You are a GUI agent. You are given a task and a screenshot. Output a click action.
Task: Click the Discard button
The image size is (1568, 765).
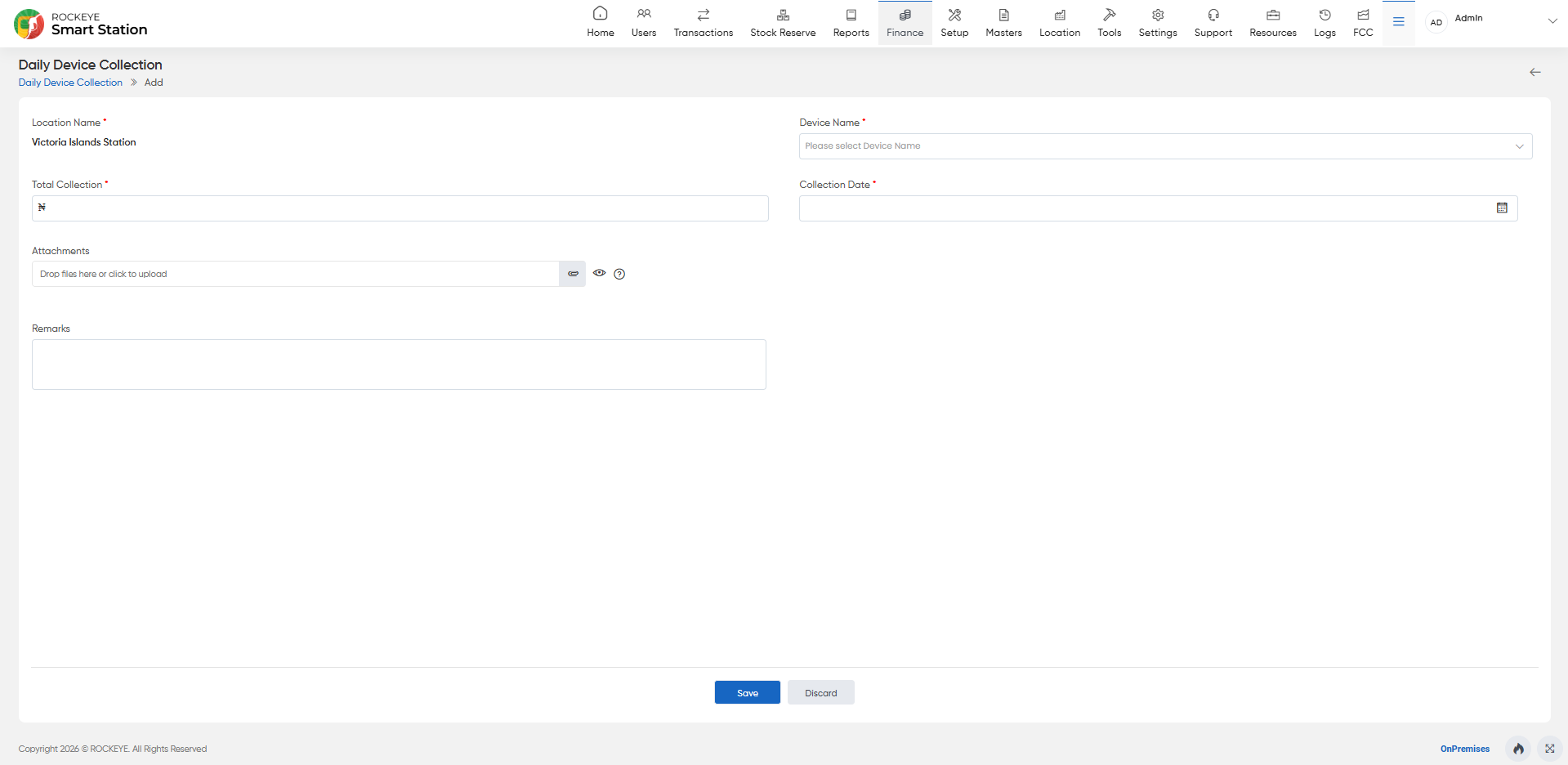pos(821,692)
